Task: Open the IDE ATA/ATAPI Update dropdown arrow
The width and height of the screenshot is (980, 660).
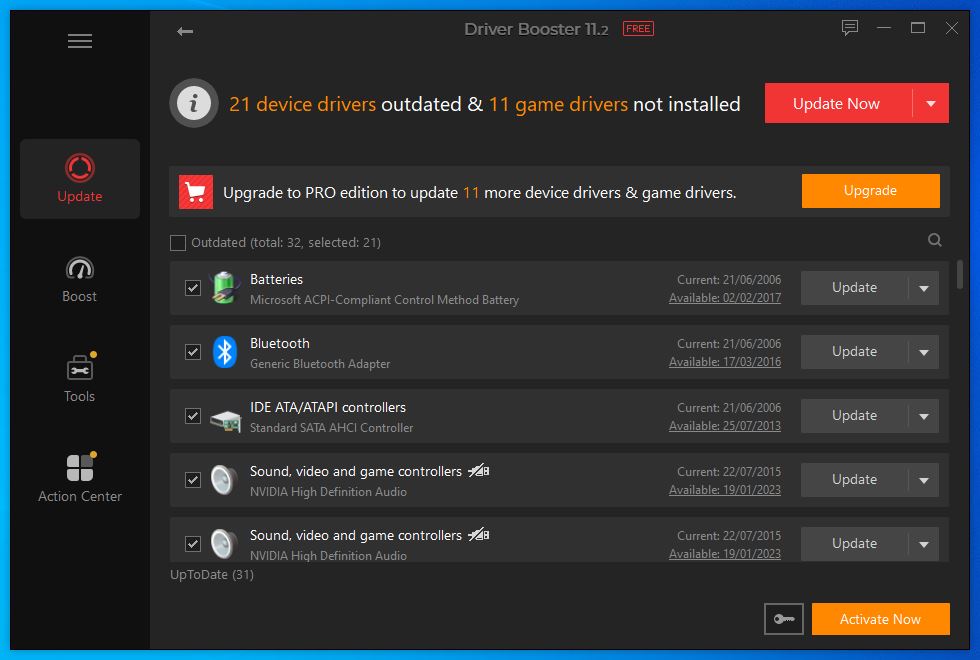Action: [924, 416]
